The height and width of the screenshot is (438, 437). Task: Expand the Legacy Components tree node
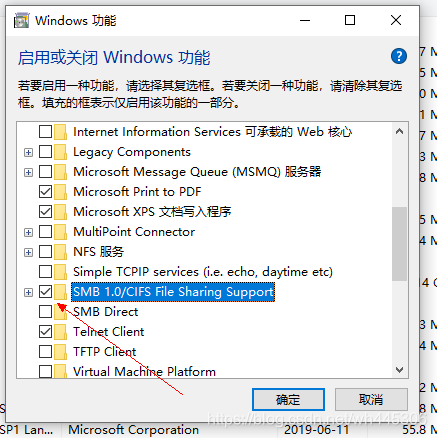29,152
